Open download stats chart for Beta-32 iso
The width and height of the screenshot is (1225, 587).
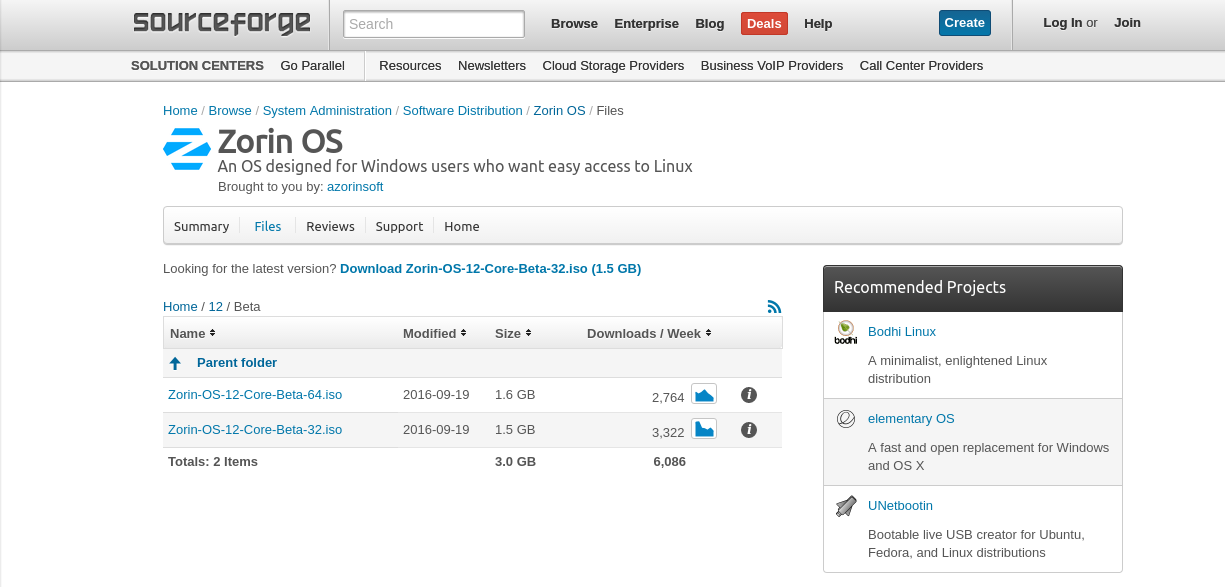coord(704,429)
